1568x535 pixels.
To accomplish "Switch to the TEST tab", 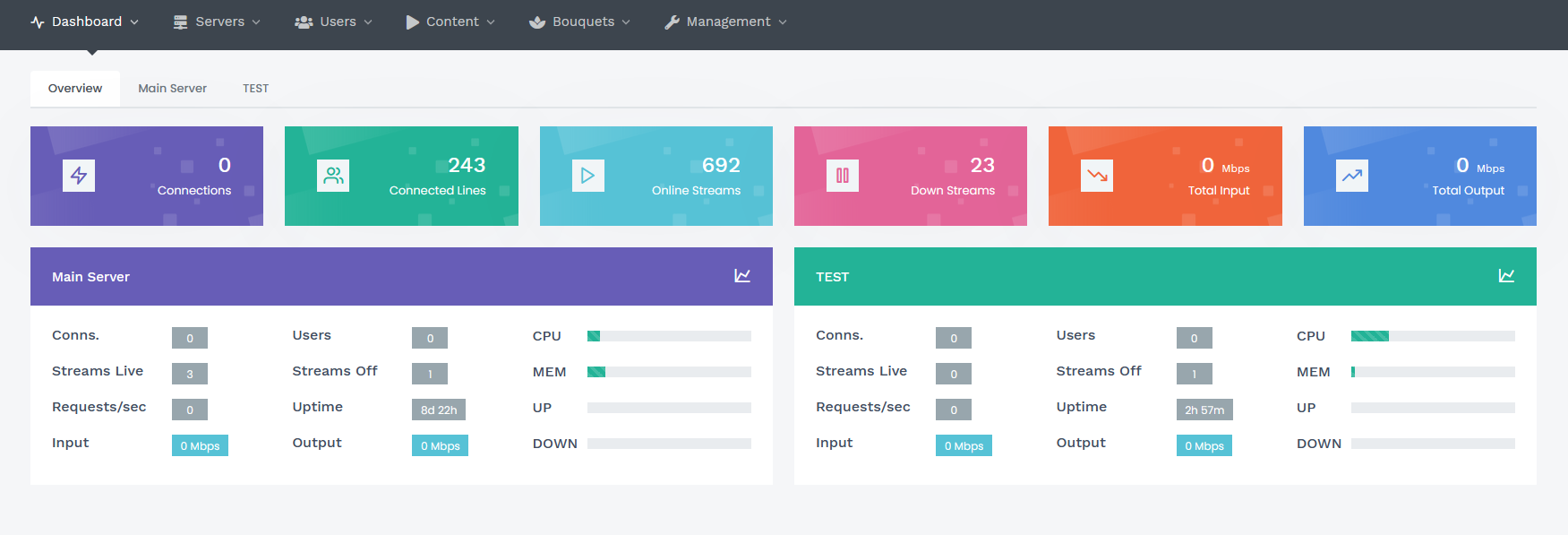I will 255,89.
